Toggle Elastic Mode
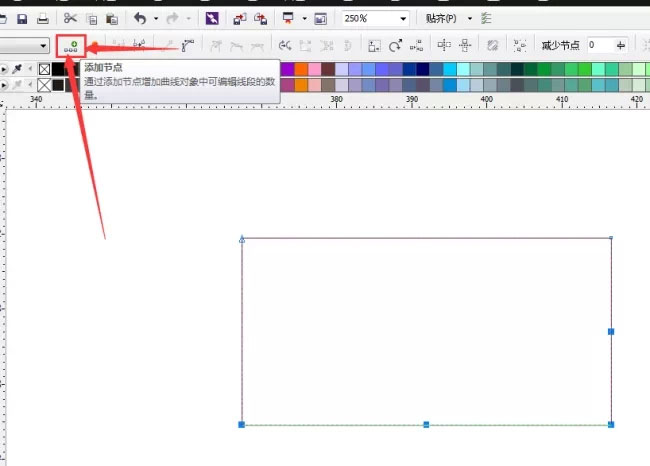650x466 pixels. pos(492,45)
